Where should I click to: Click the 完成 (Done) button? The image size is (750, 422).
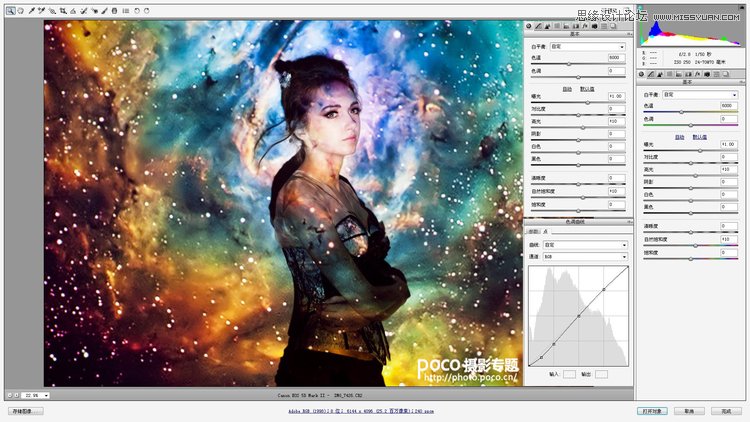pyautogui.click(x=723, y=411)
